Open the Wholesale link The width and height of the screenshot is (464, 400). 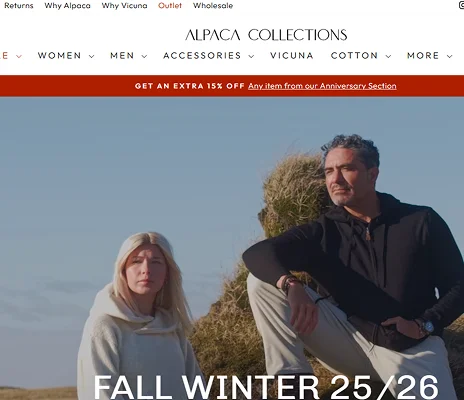click(x=213, y=6)
